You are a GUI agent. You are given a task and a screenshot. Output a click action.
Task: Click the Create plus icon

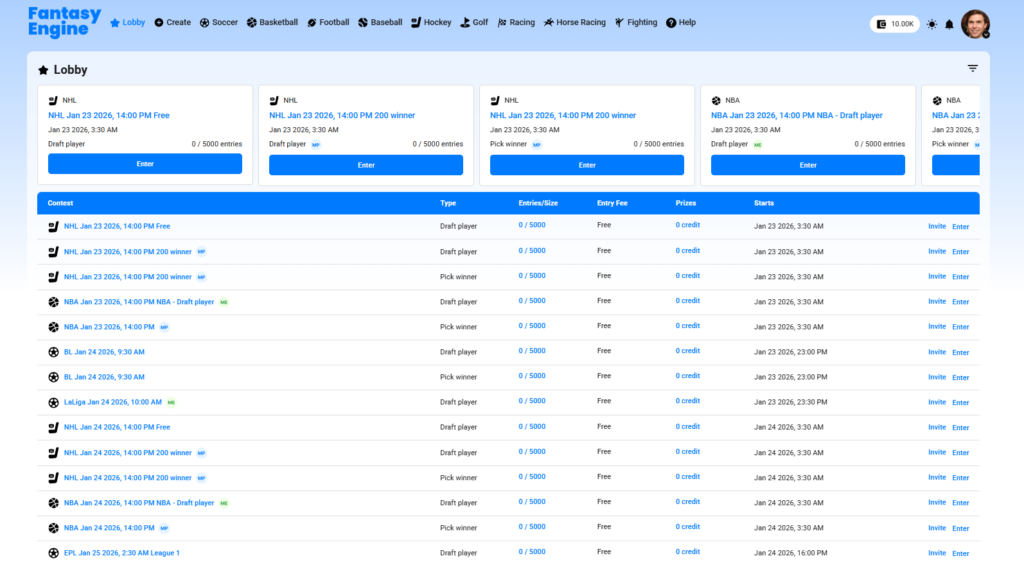pyautogui.click(x=159, y=22)
